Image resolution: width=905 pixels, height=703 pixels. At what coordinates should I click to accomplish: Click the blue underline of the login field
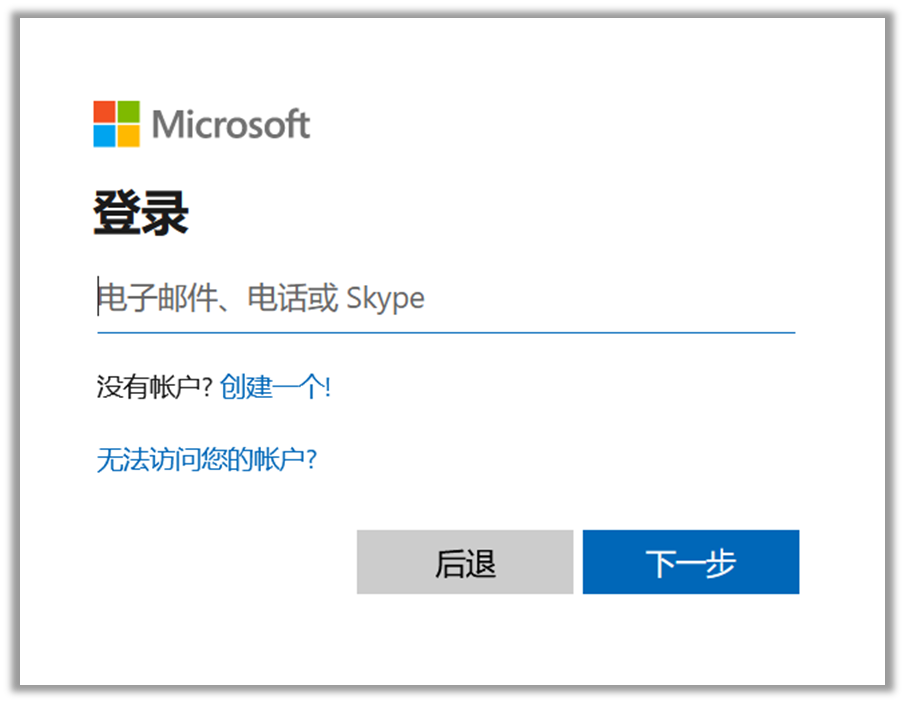click(x=445, y=331)
